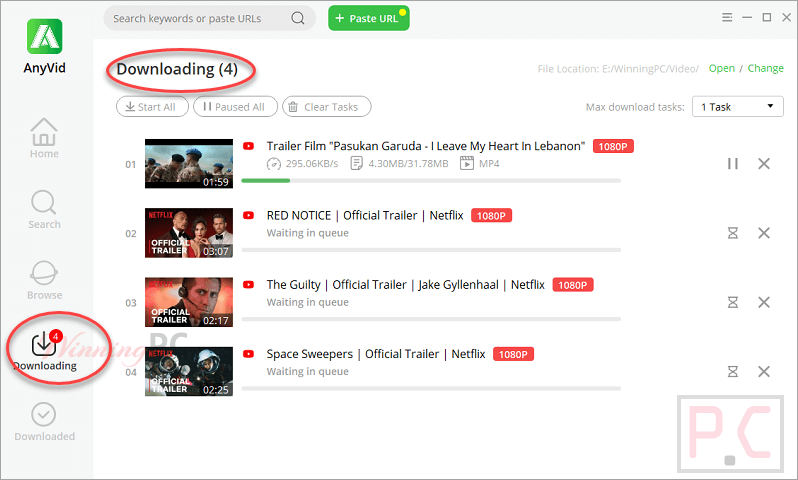Click 1080P badge on Pasukan Garuda task
Viewport: 798px width, 480px height.
pyautogui.click(x=613, y=146)
